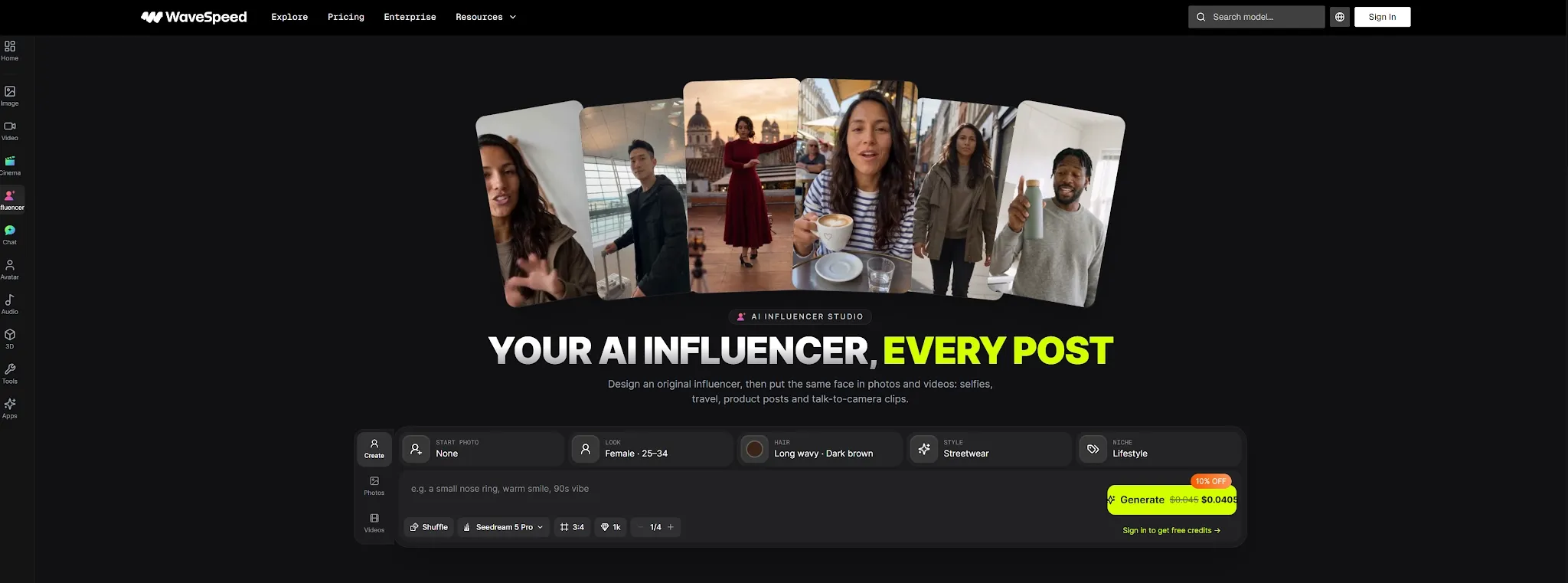Open the Pricing page
Screen dimensions: 1568x583
[x=346, y=17]
